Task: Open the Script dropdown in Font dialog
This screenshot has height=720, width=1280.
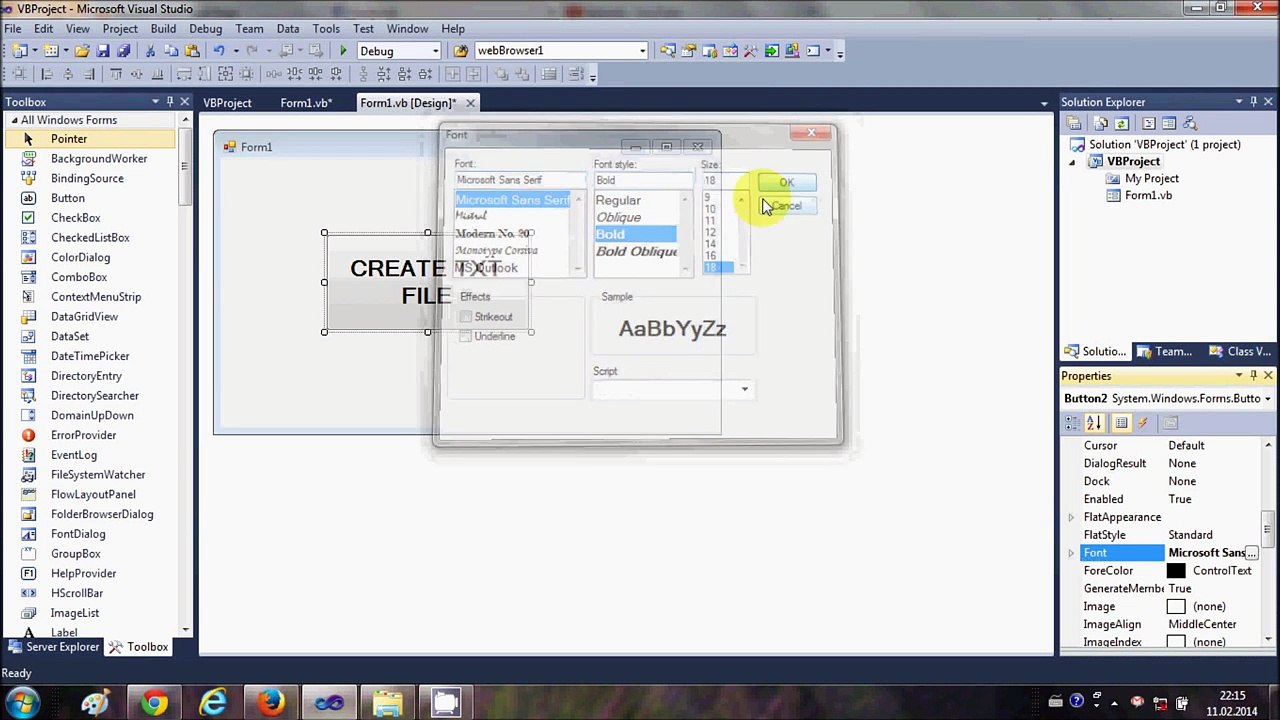Action: 744,389
